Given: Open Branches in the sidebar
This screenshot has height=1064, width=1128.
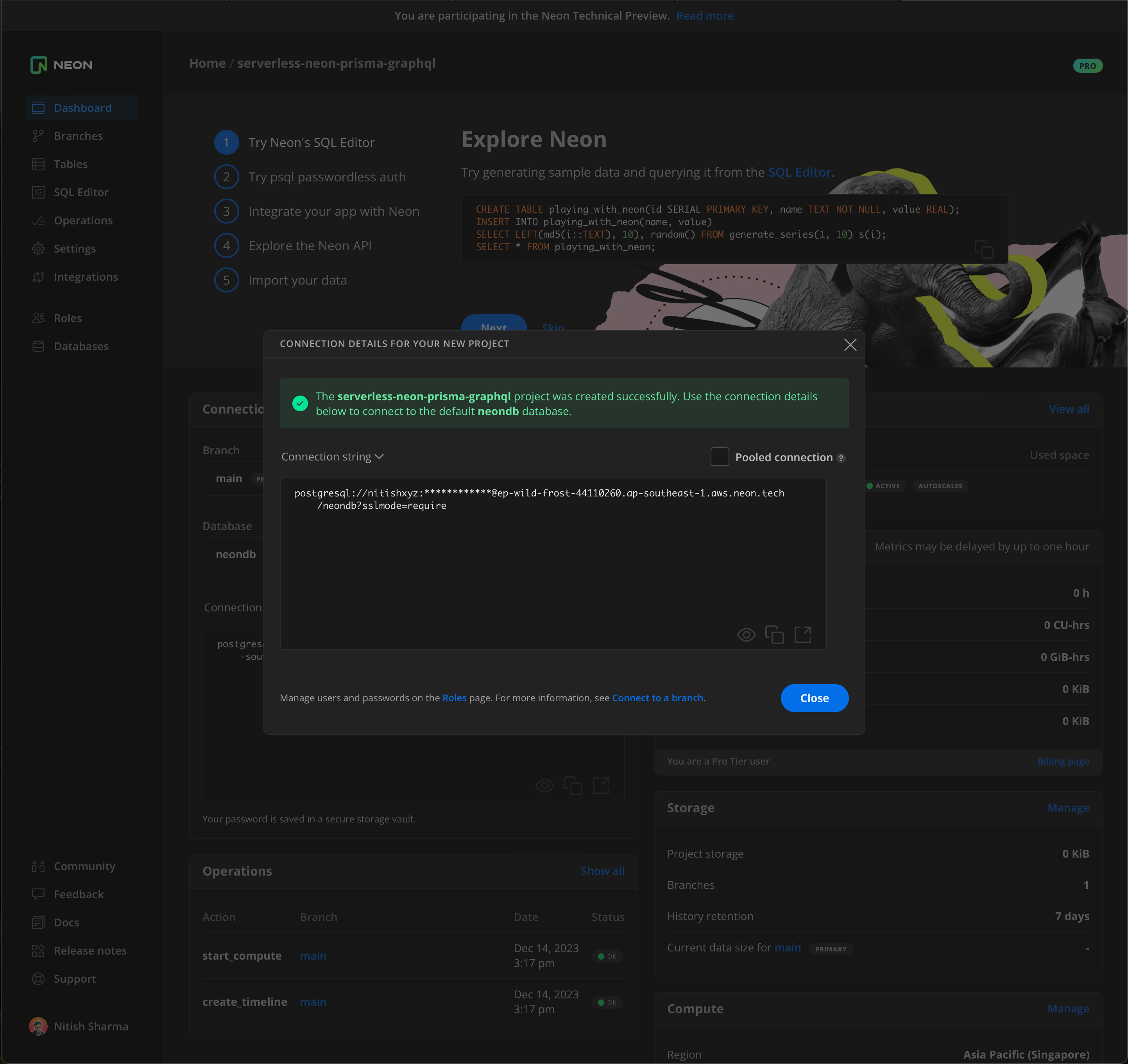Looking at the screenshot, I should pos(78,136).
